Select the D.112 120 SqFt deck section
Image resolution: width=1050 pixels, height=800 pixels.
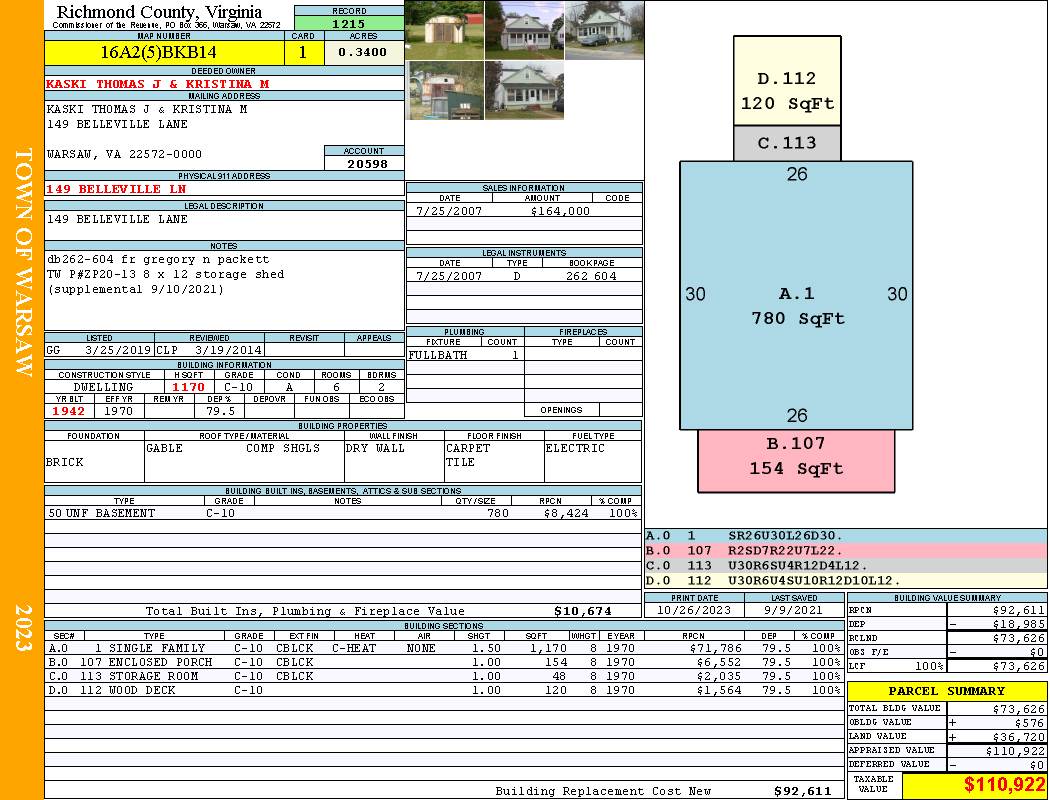click(787, 81)
